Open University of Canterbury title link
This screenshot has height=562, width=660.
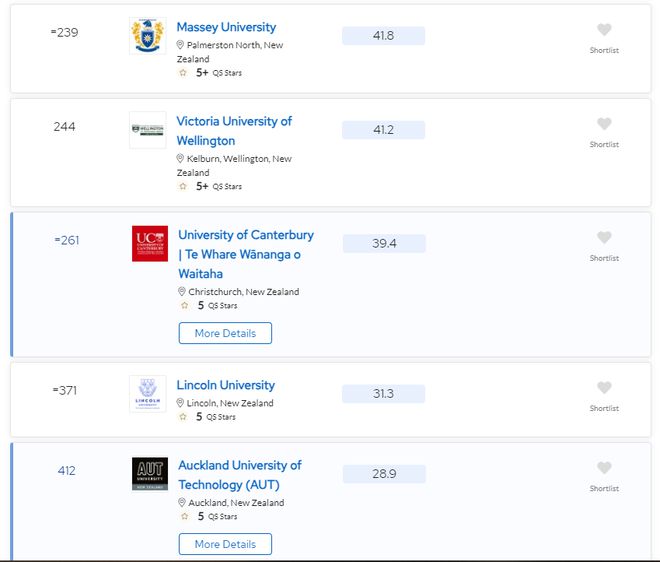tap(246, 254)
